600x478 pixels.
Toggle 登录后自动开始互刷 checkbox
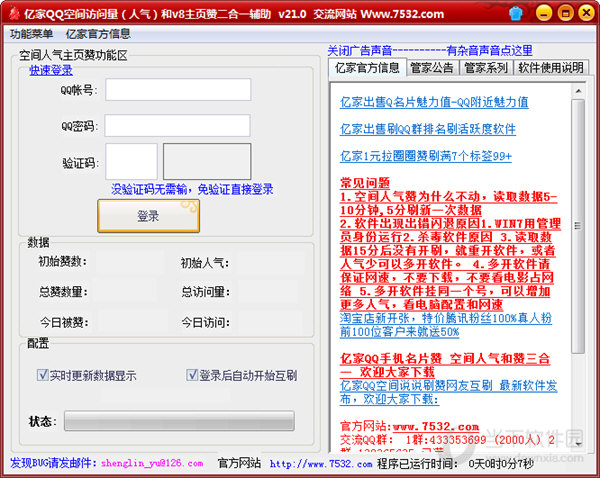point(193,376)
